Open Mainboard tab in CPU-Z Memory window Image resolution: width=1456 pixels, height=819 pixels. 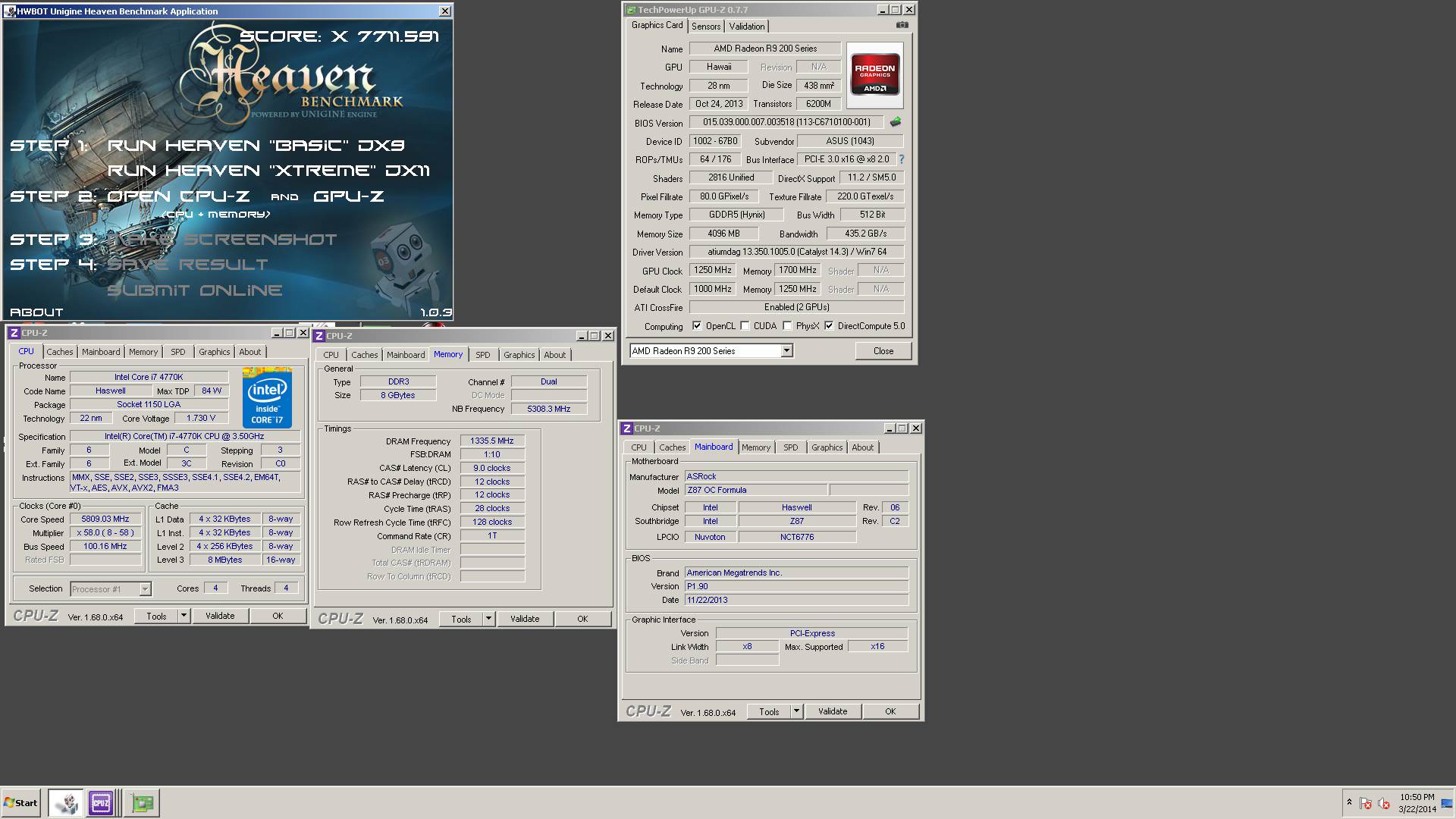(406, 355)
